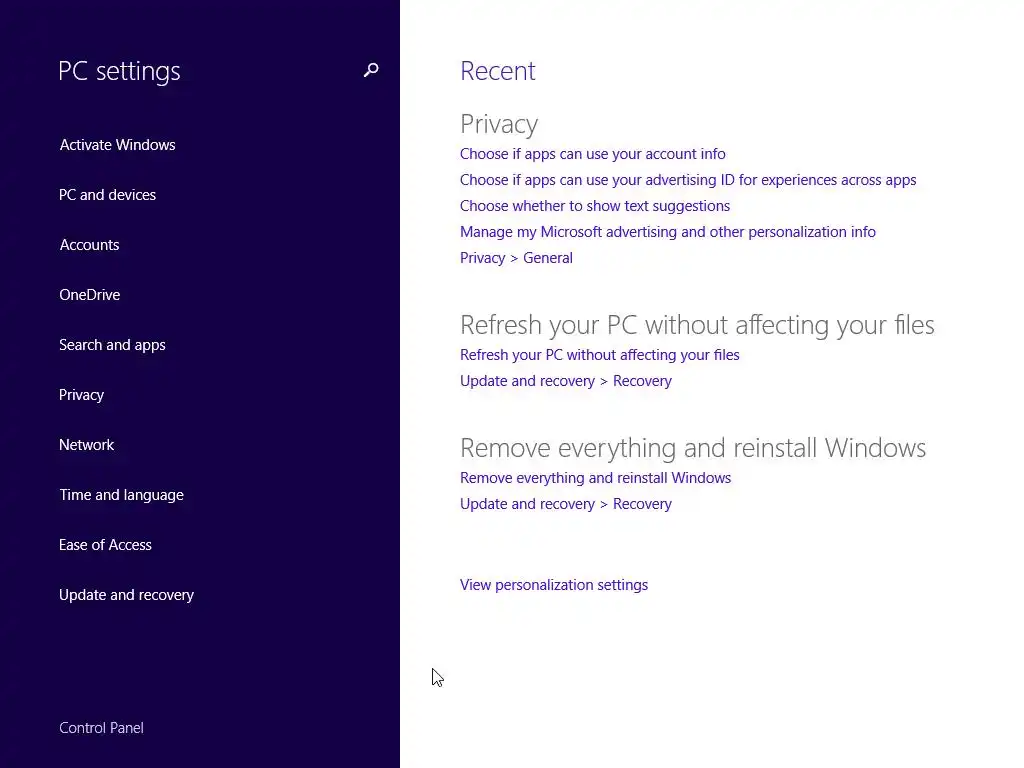Follow the Privacy > General link

[516, 258]
